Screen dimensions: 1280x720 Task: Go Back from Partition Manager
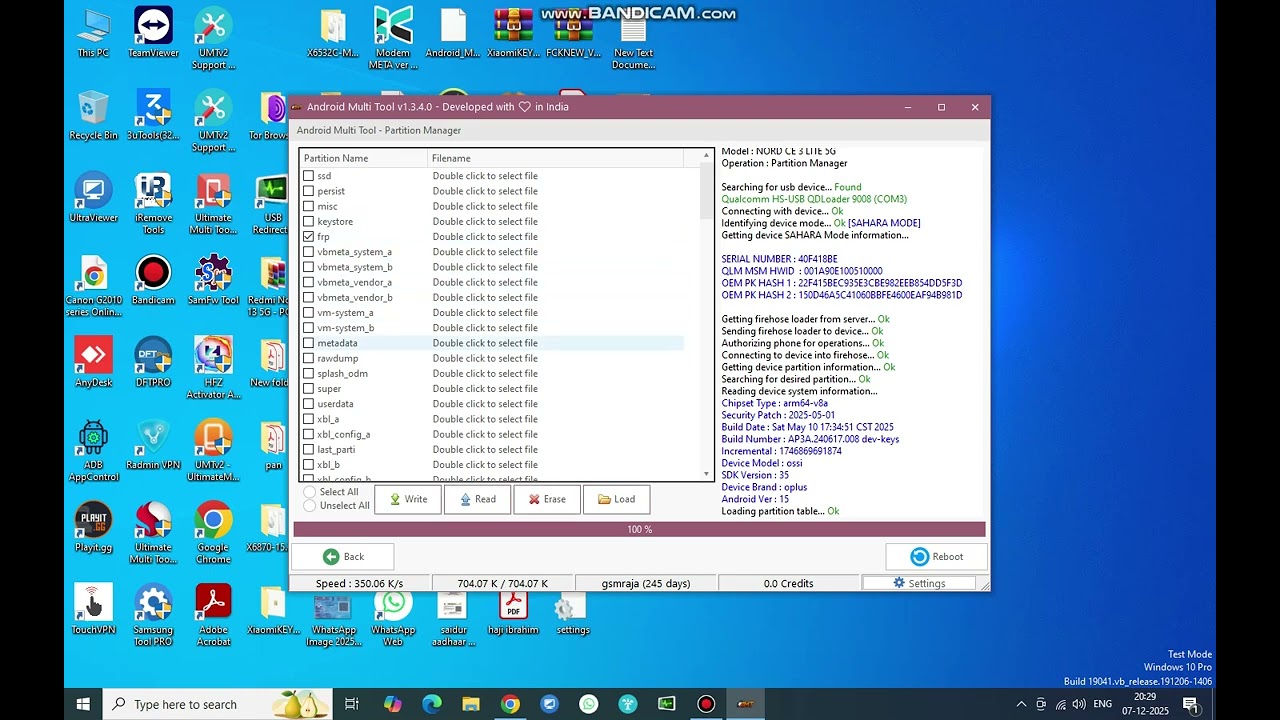click(x=343, y=557)
